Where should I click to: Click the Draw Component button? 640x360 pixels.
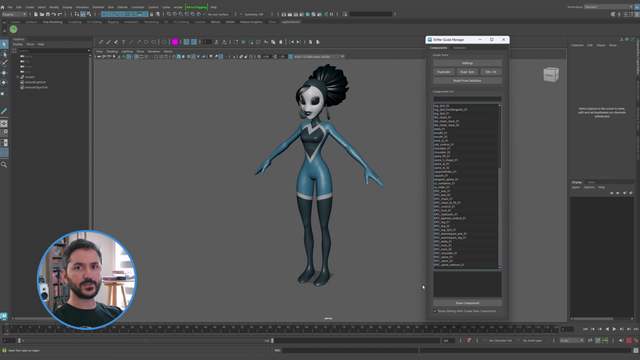[x=467, y=303]
